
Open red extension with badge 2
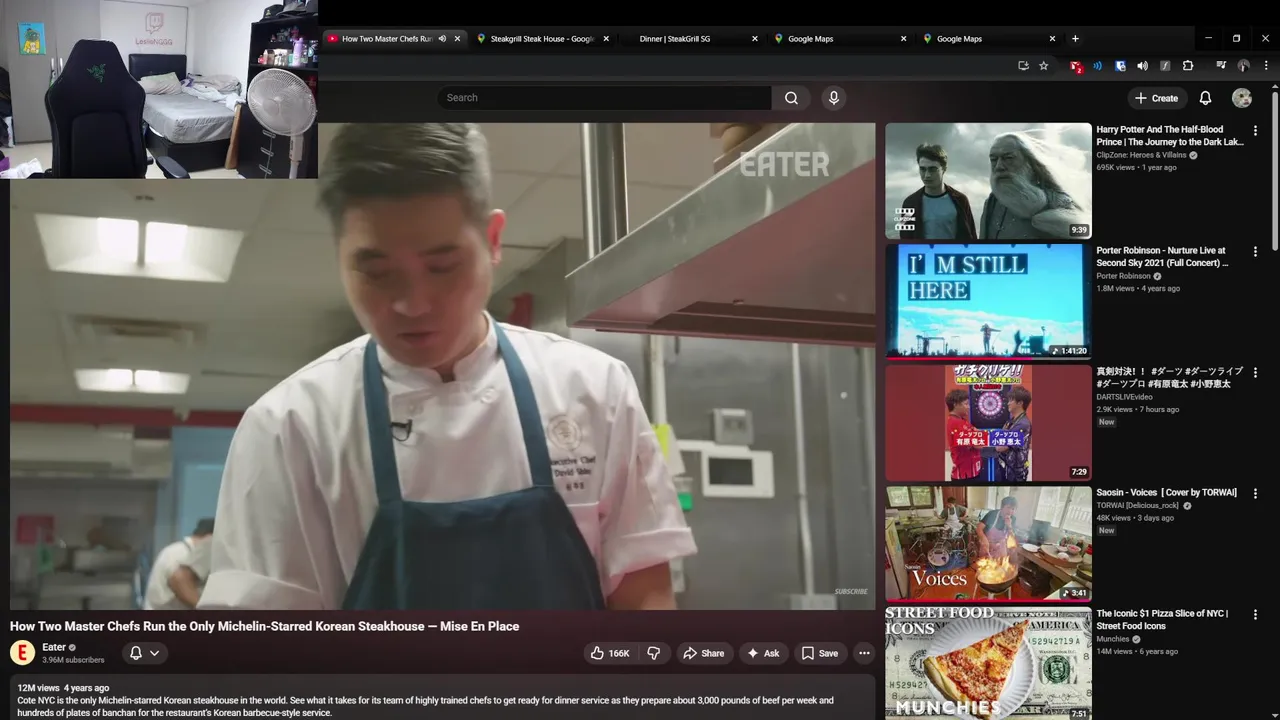[1076, 66]
